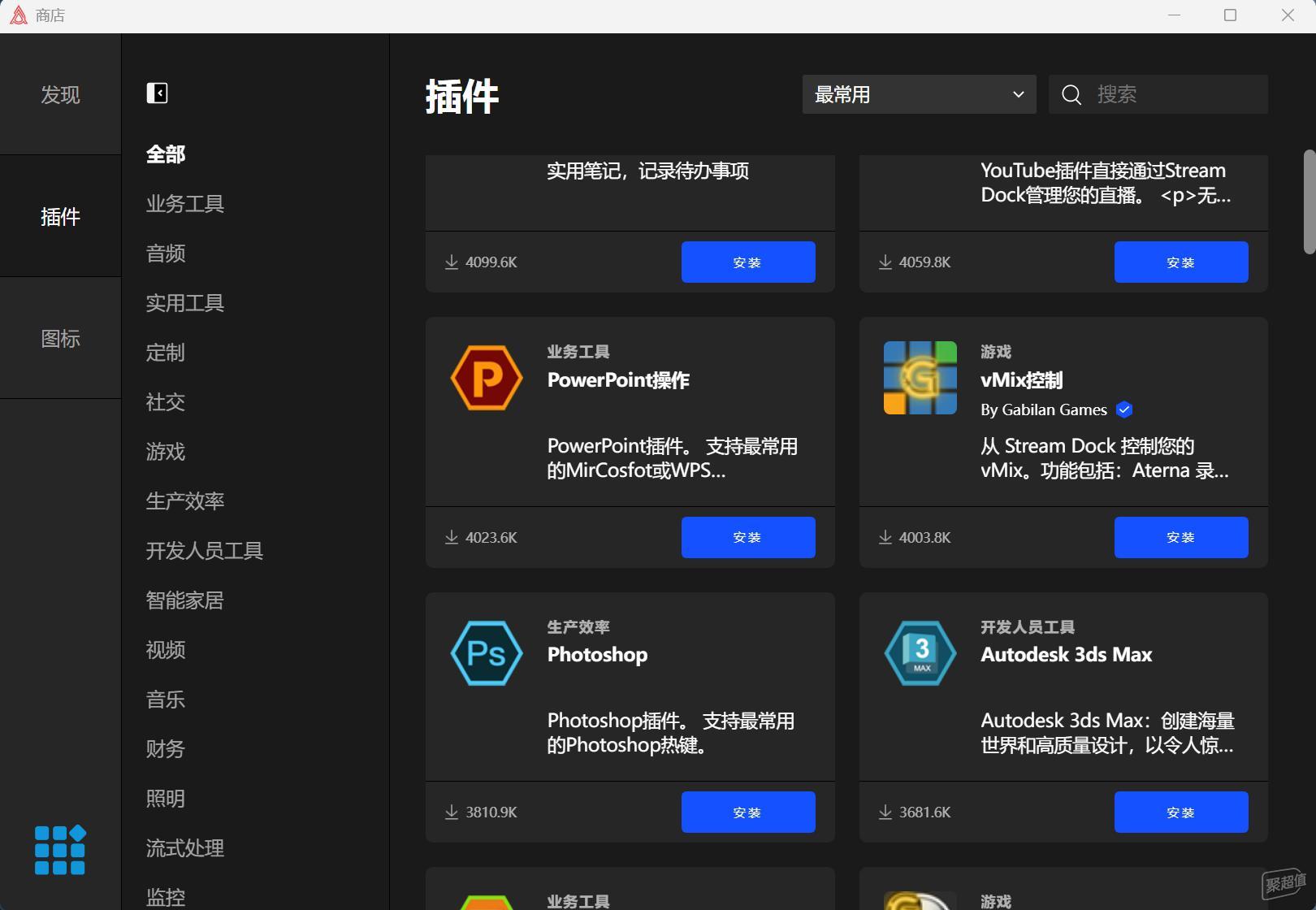
Task: Select the 视频 category
Action: [x=166, y=650]
